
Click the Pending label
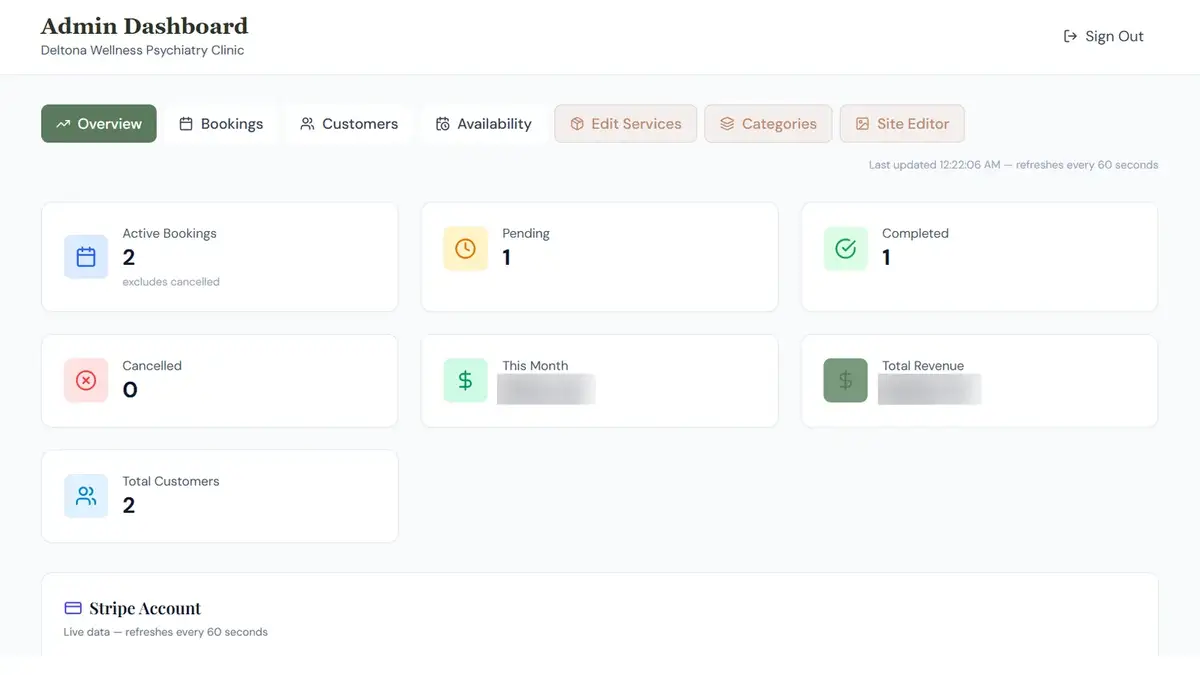pyautogui.click(x=526, y=233)
